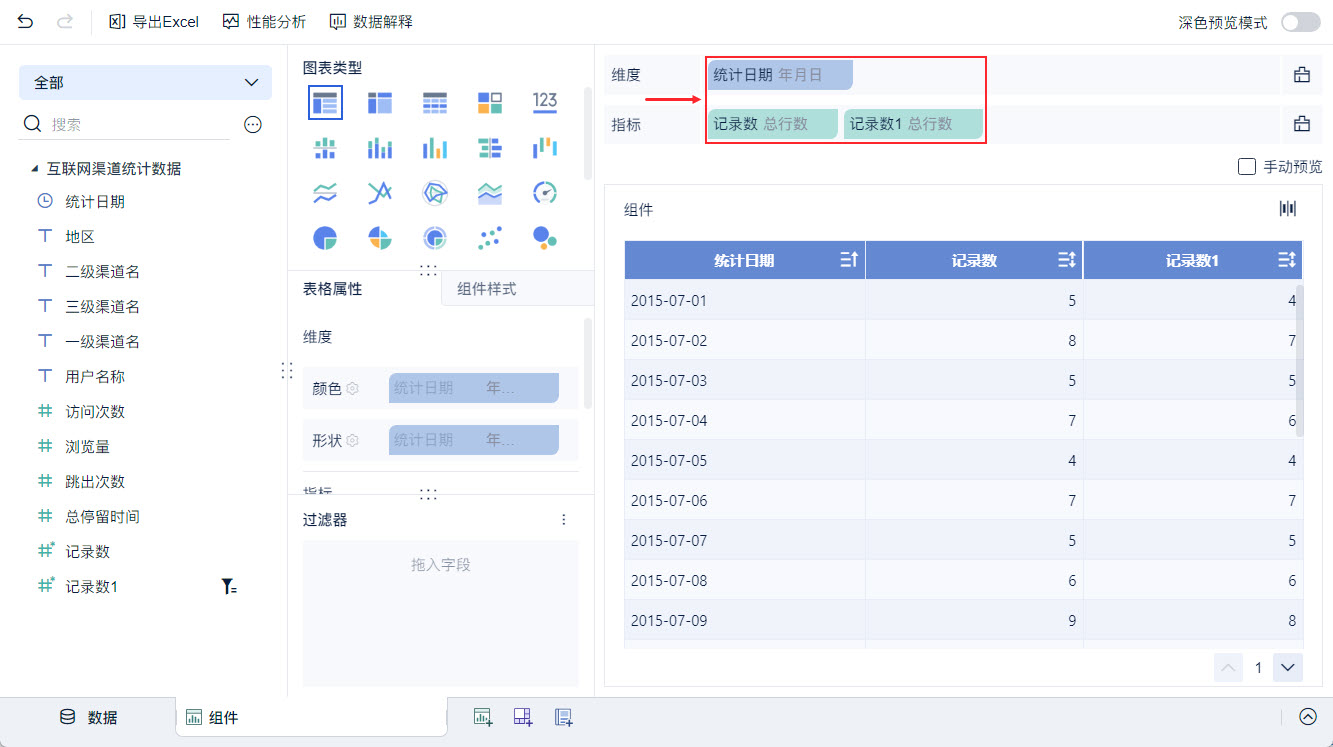Go to next page with down arrow
1333x747 pixels.
click(1288, 667)
